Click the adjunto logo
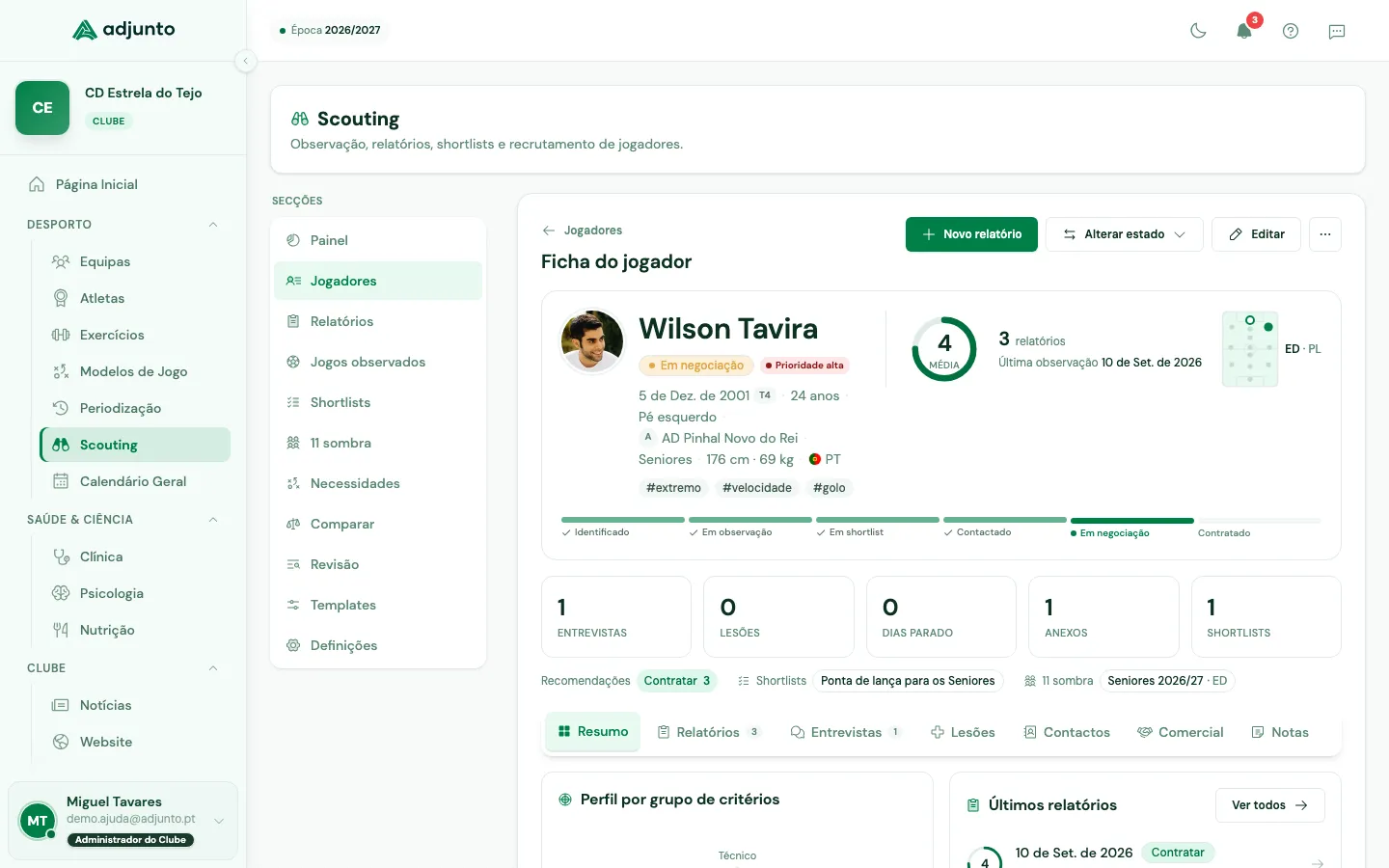The image size is (1389, 868). point(123,30)
